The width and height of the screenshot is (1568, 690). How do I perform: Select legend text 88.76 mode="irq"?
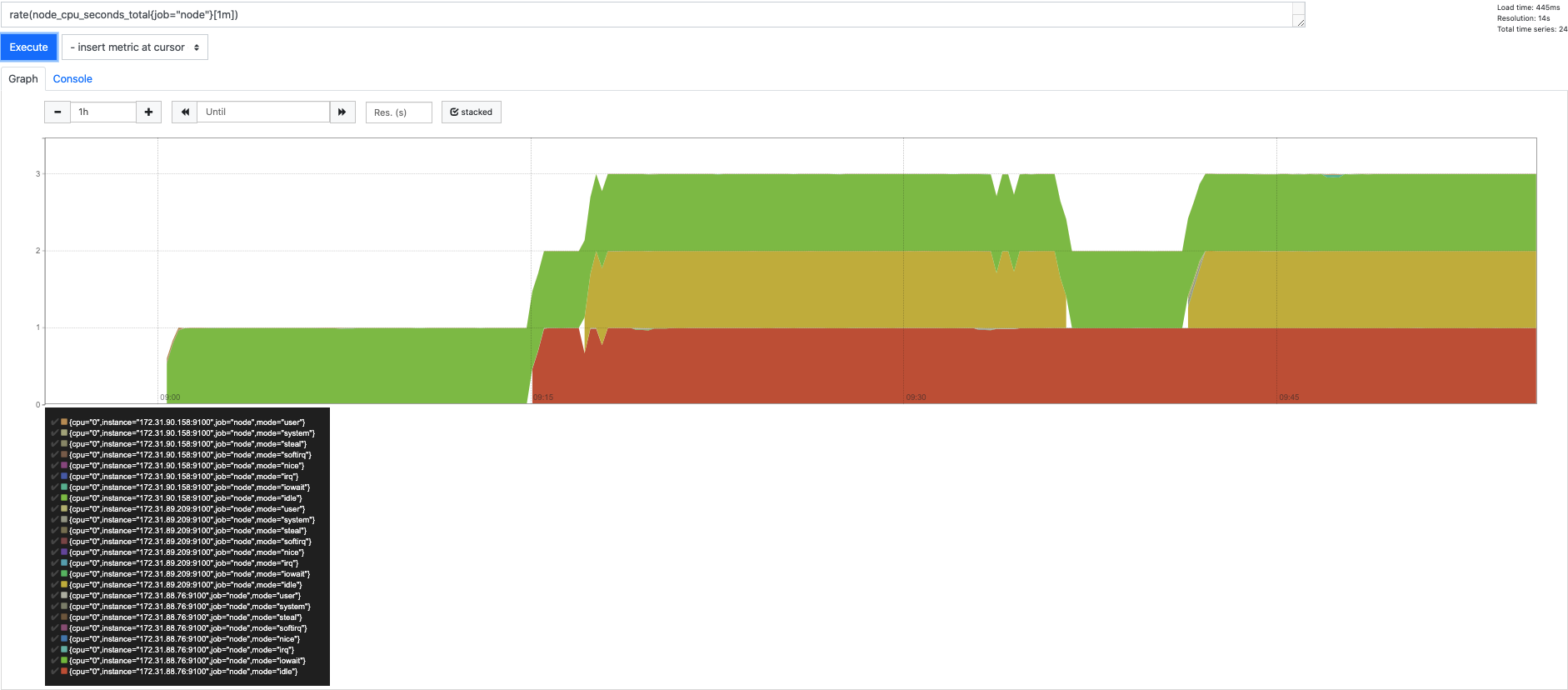[x=182, y=650]
